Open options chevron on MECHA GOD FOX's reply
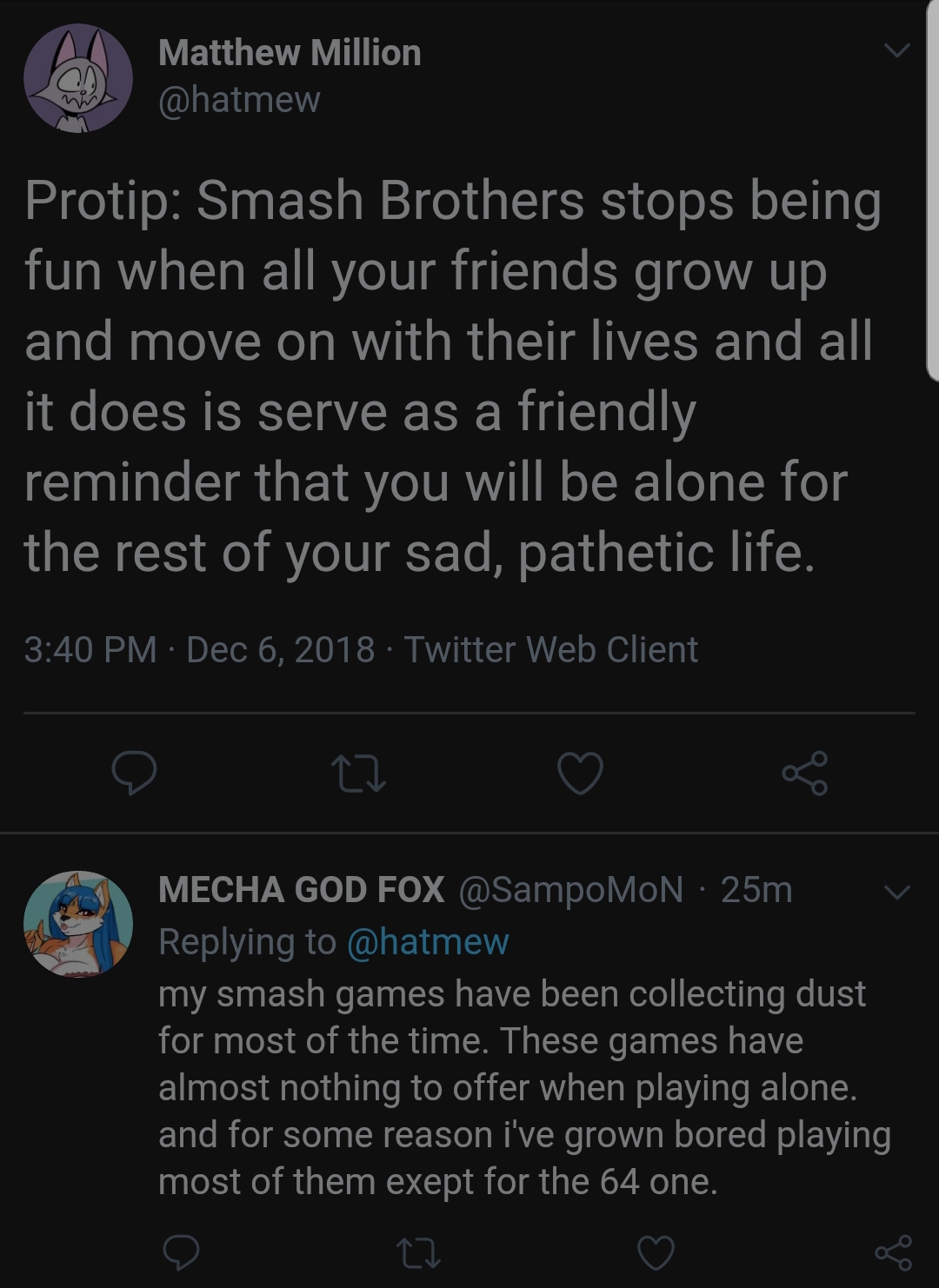 pos(896,892)
